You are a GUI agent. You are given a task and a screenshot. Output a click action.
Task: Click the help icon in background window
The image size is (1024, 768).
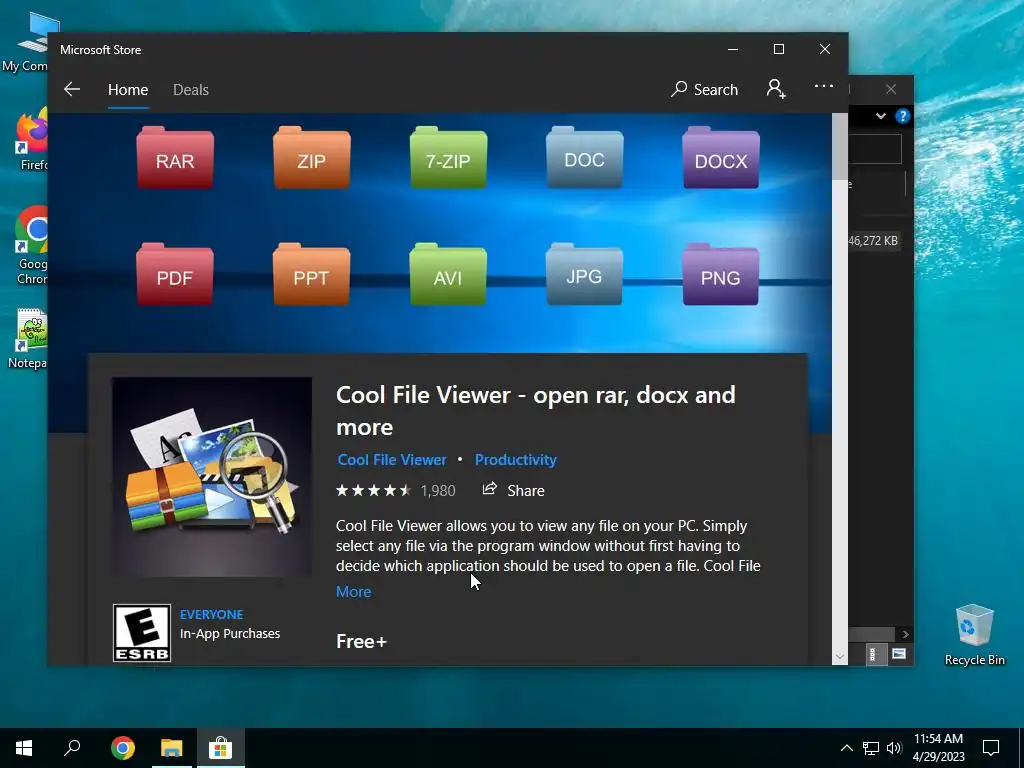tap(903, 116)
